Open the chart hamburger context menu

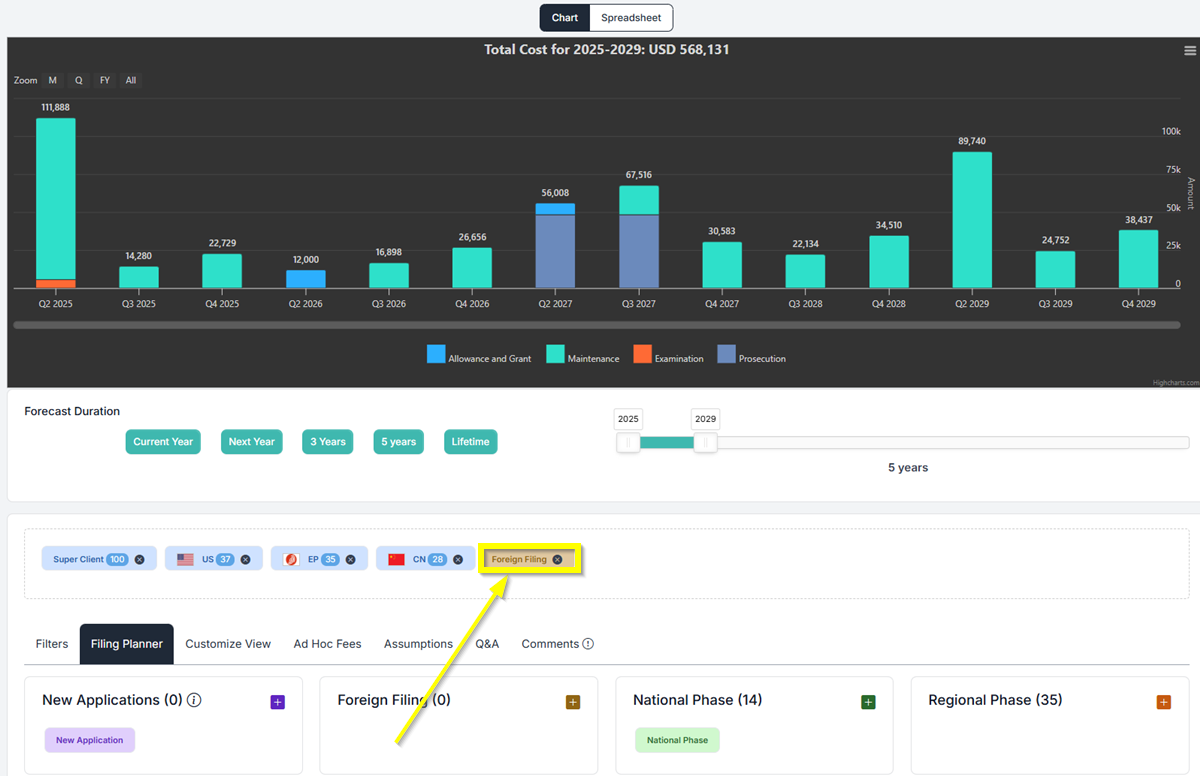coord(1188,50)
